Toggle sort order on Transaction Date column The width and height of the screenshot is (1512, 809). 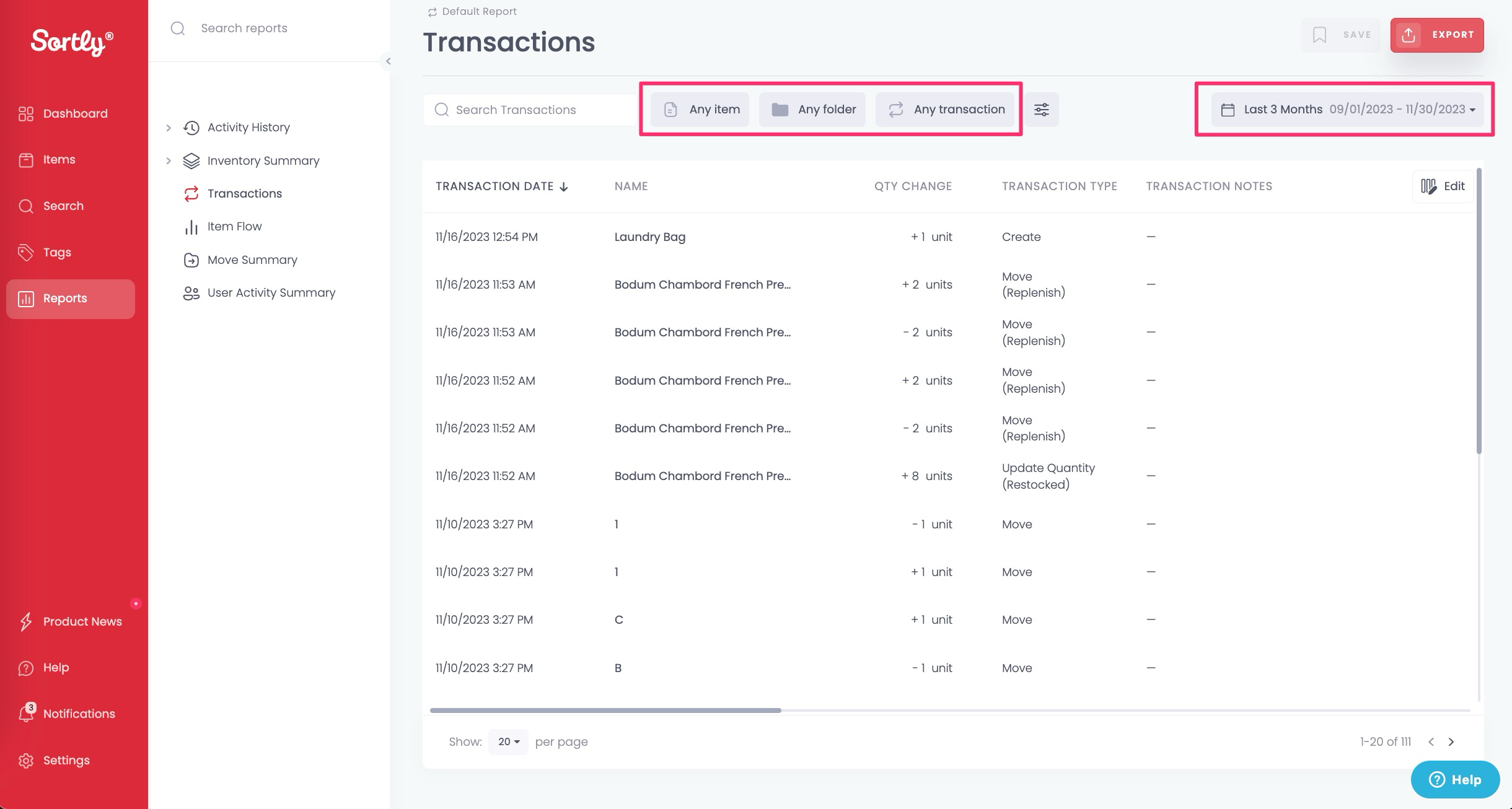[563, 186]
